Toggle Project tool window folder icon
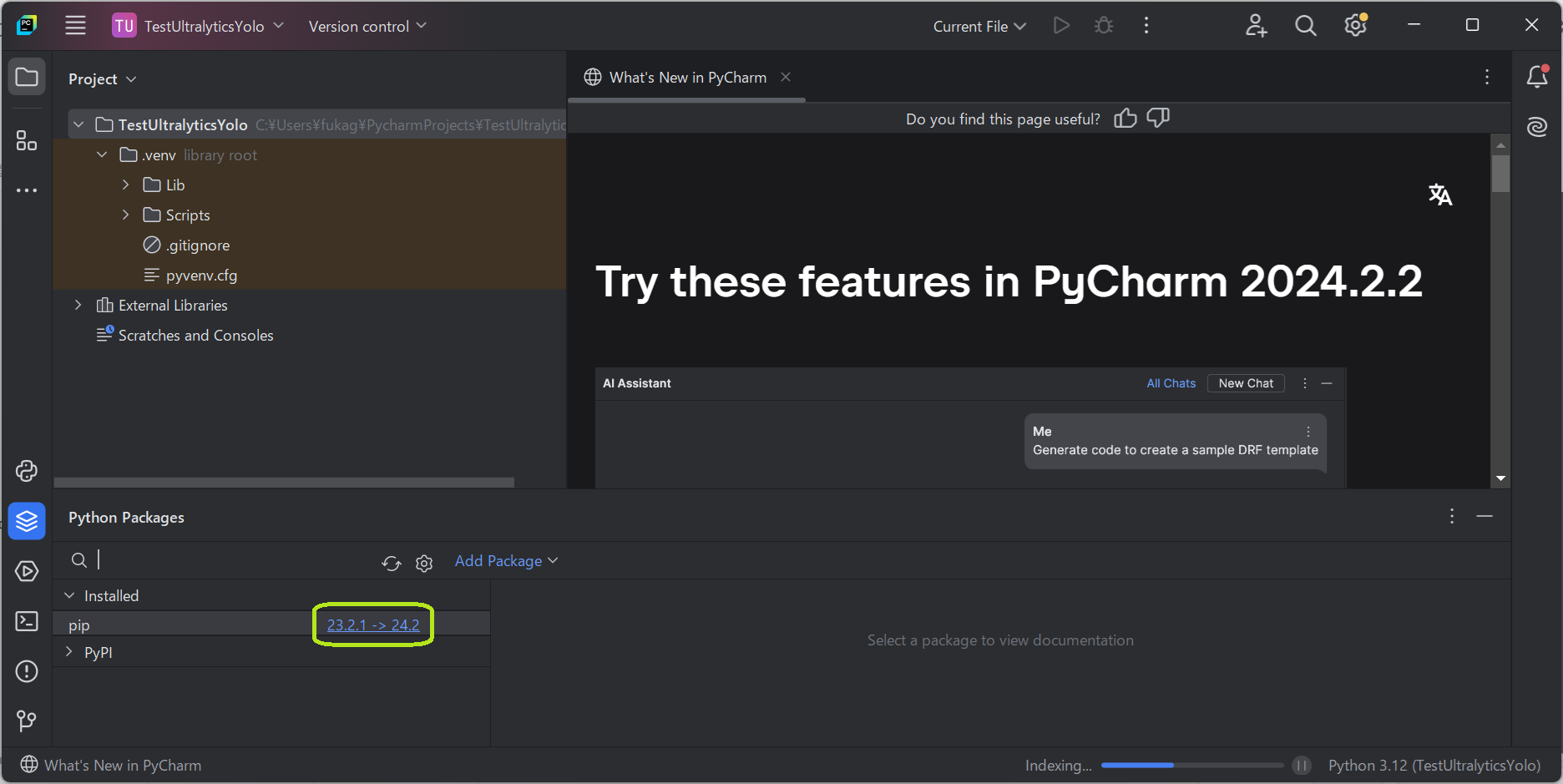Image resolution: width=1563 pixels, height=784 pixels. (x=27, y=78)
